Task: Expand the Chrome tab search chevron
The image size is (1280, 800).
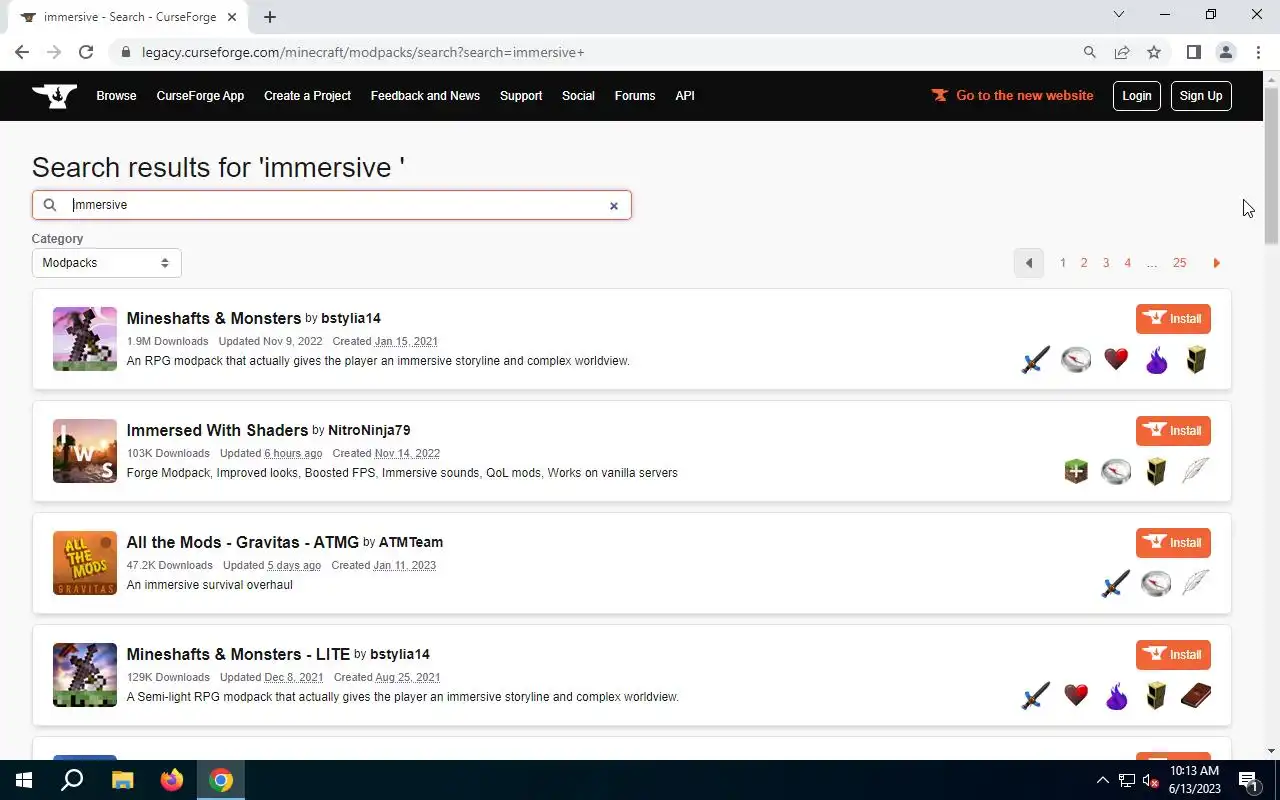Action: [1119, 14]
